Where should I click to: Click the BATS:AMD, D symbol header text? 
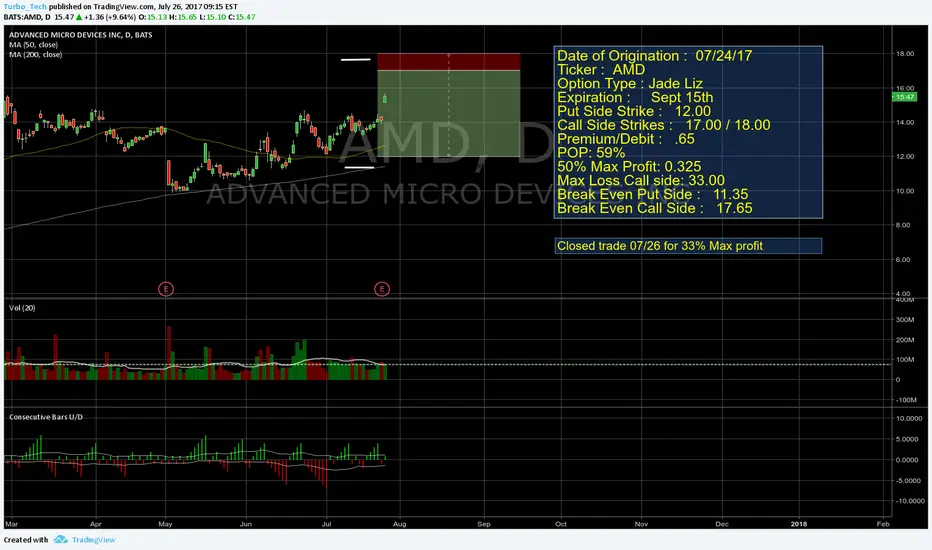[x=27, y=17]
